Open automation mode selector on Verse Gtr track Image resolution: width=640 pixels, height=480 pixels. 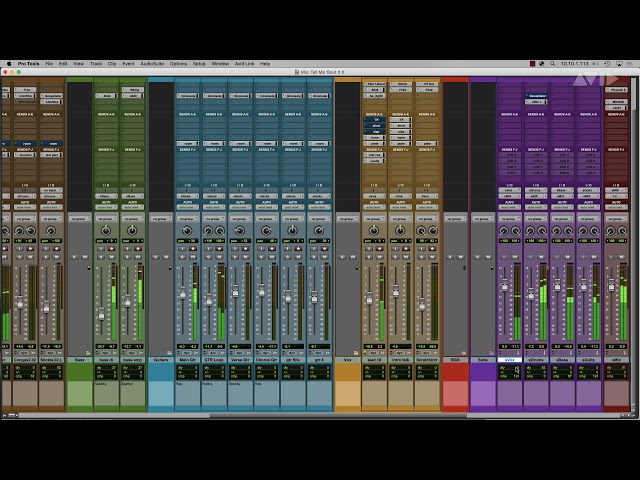[x=240, y=207]
